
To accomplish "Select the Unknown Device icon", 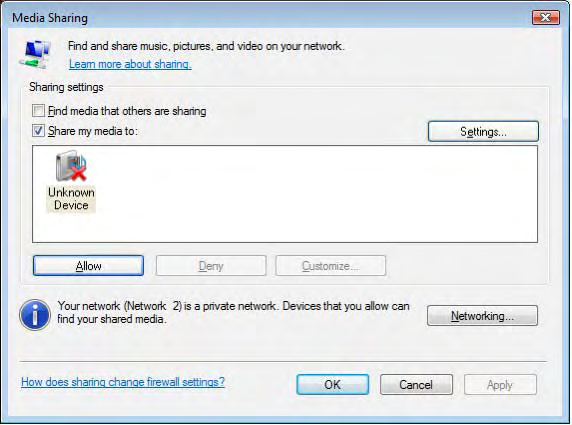I will pos(71,166).
